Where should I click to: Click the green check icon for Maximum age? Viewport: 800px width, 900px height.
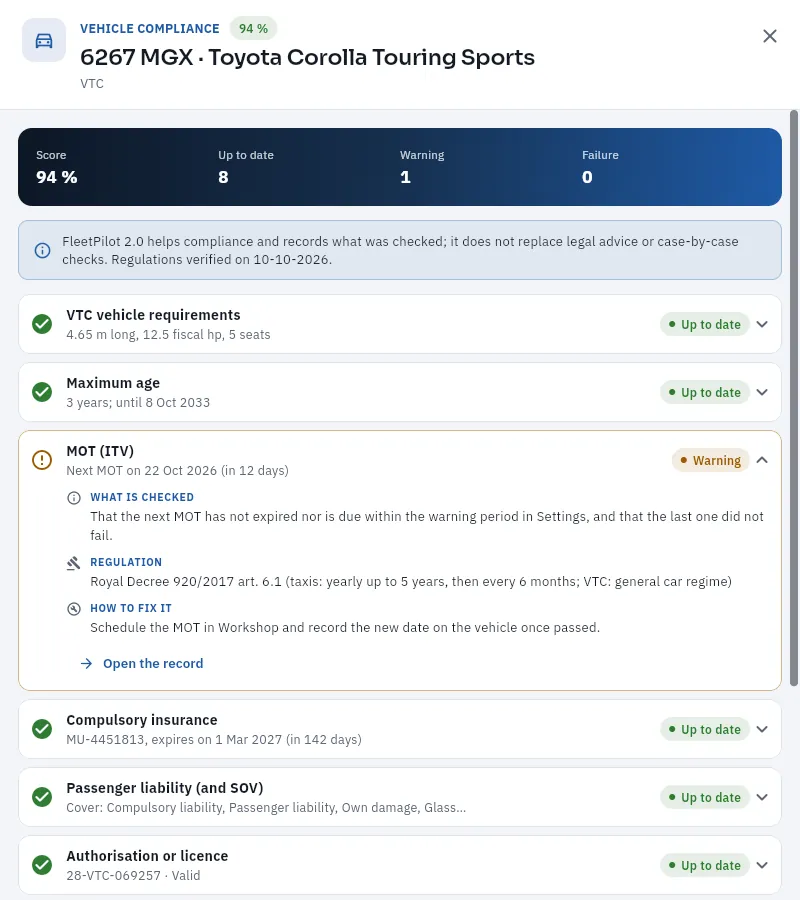point(42,392)
